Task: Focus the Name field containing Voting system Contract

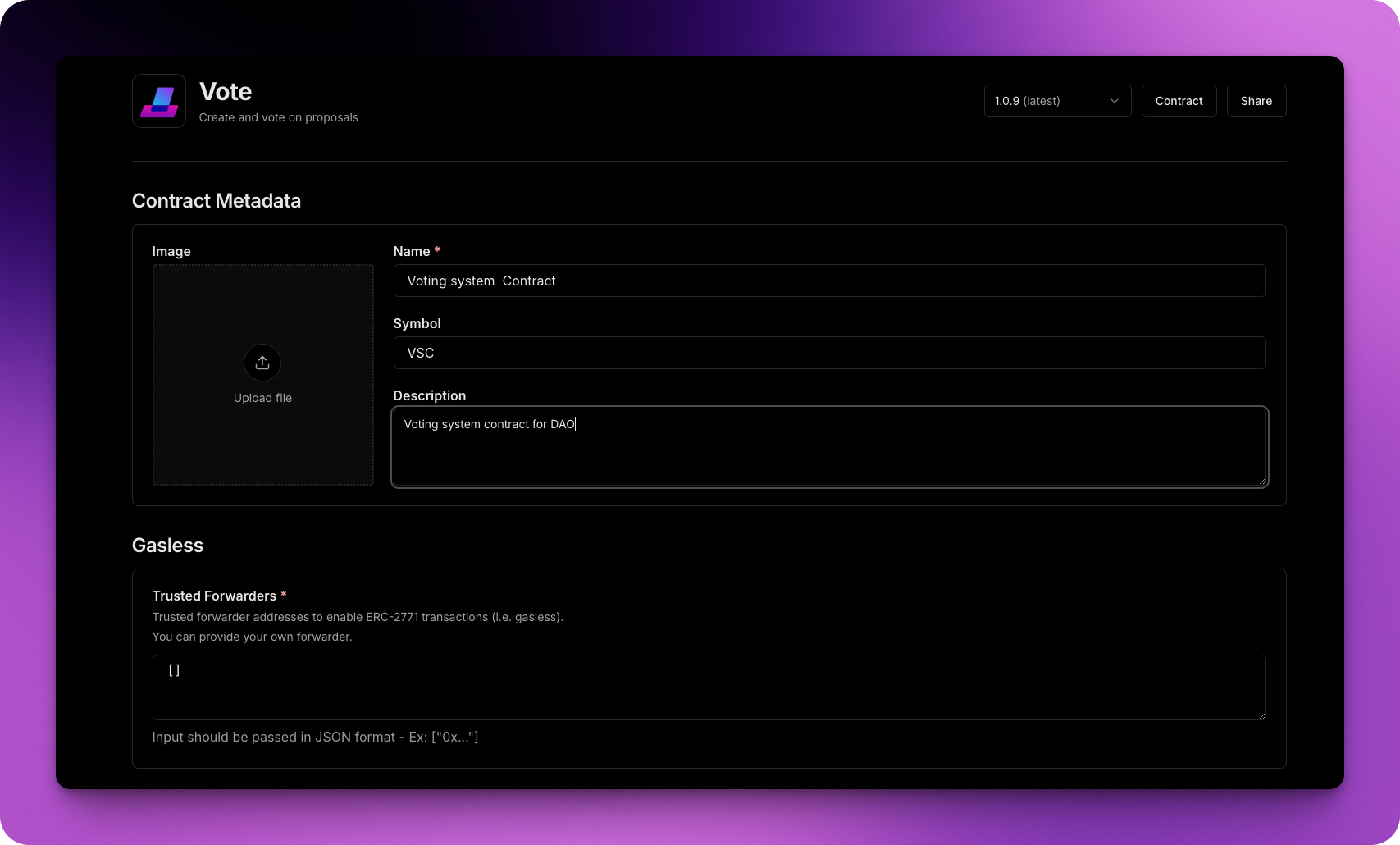Action: click(x=828, y=281)
